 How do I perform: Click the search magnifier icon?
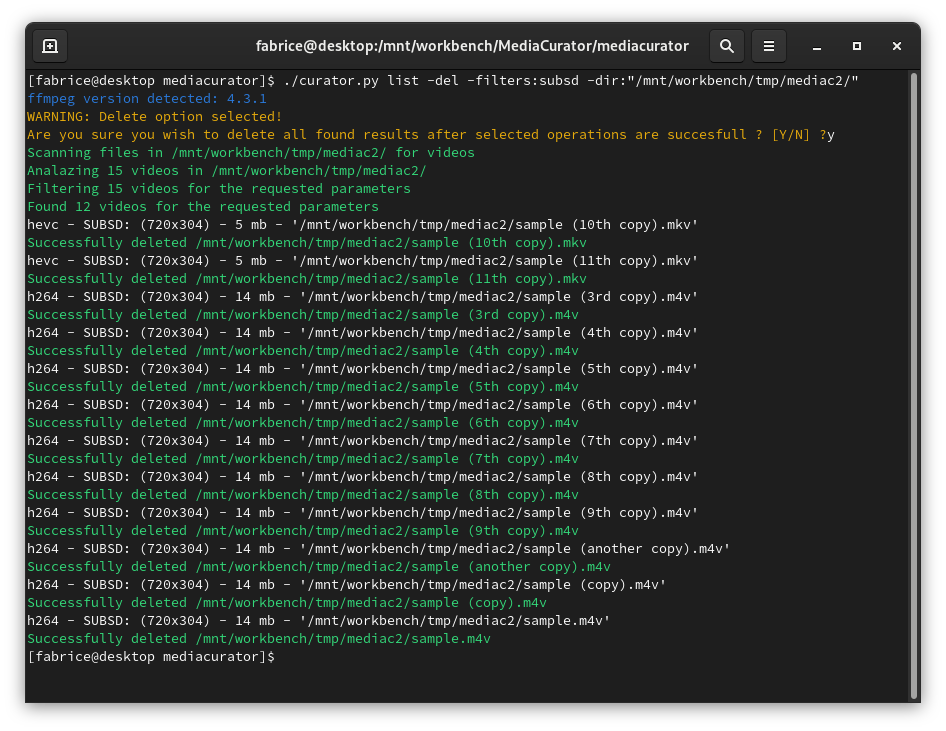point(727,46)
